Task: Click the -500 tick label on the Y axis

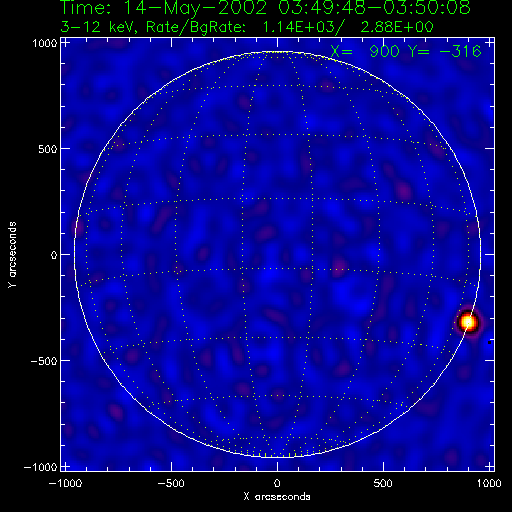Action: pos(43,361)
